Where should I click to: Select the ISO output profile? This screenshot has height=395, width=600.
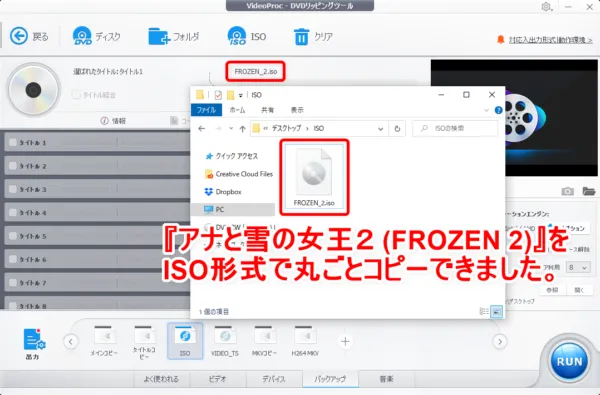click(185, 341)
